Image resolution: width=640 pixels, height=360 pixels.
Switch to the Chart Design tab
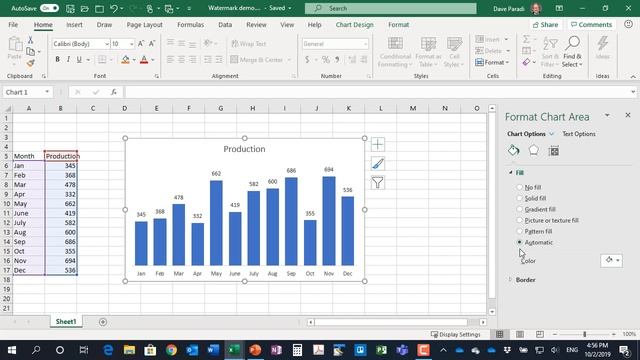click(354, 24)
